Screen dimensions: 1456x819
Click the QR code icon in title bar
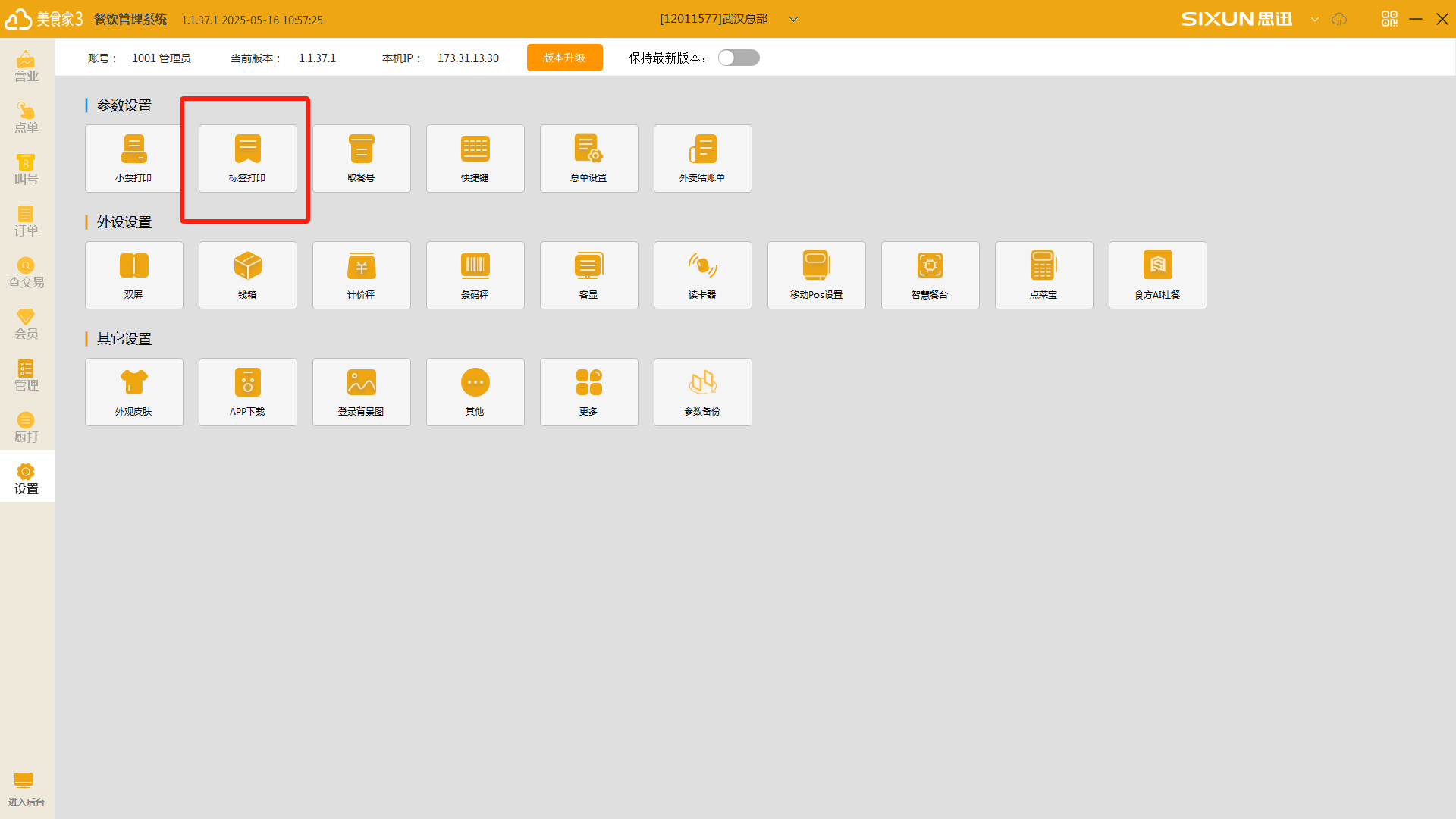coord(1389,19)
